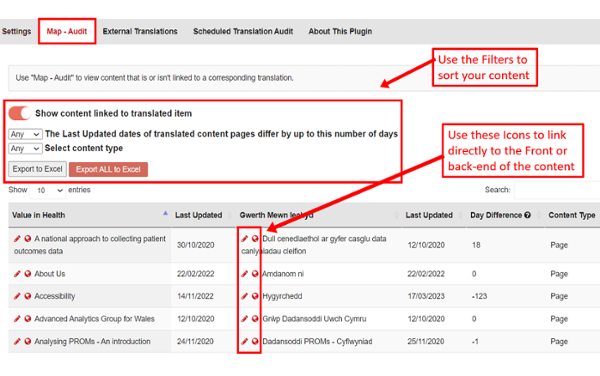Click into the Search input field

click(557, 190)
